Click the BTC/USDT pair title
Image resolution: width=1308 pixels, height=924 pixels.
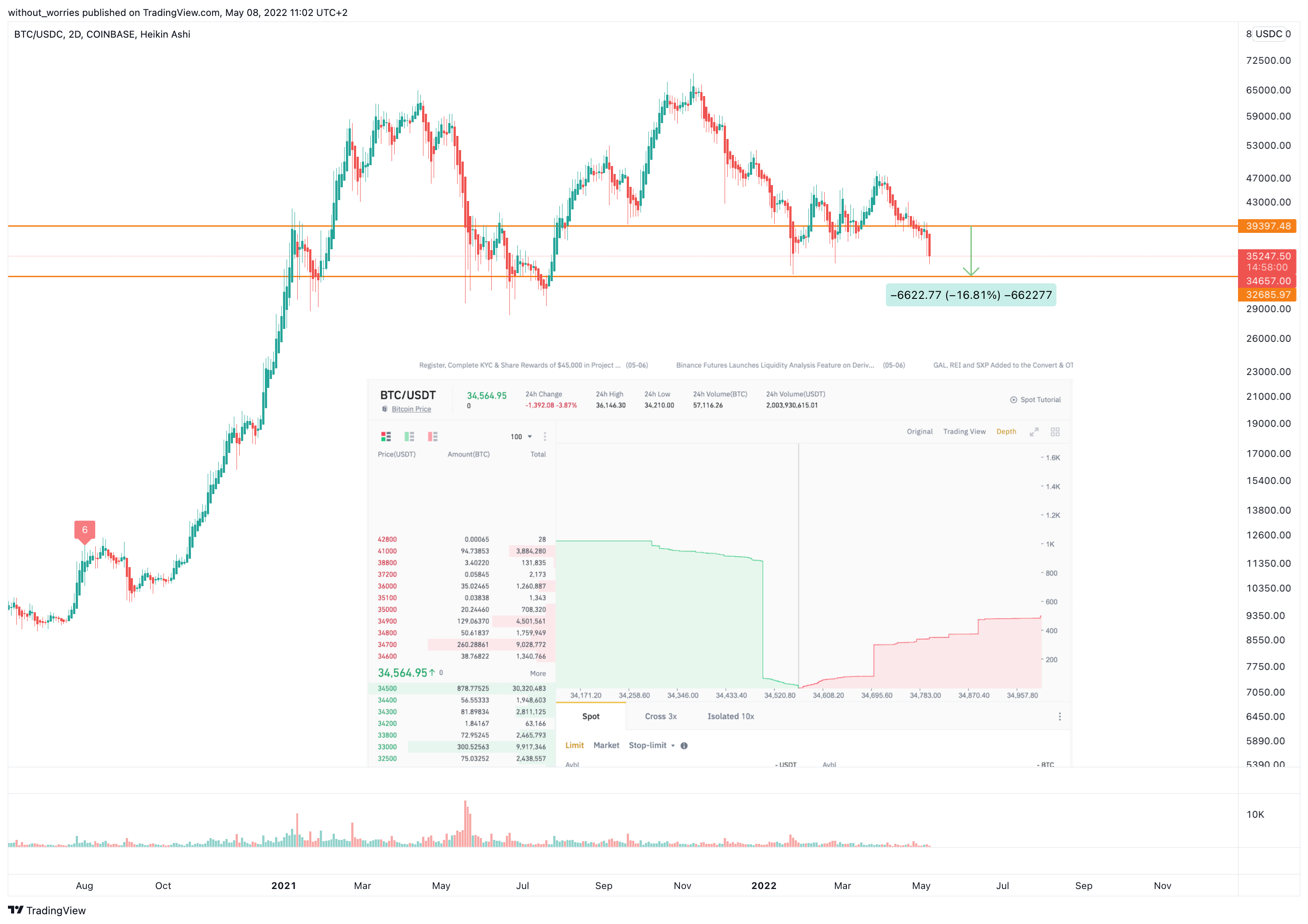click(x=408, y=395)
